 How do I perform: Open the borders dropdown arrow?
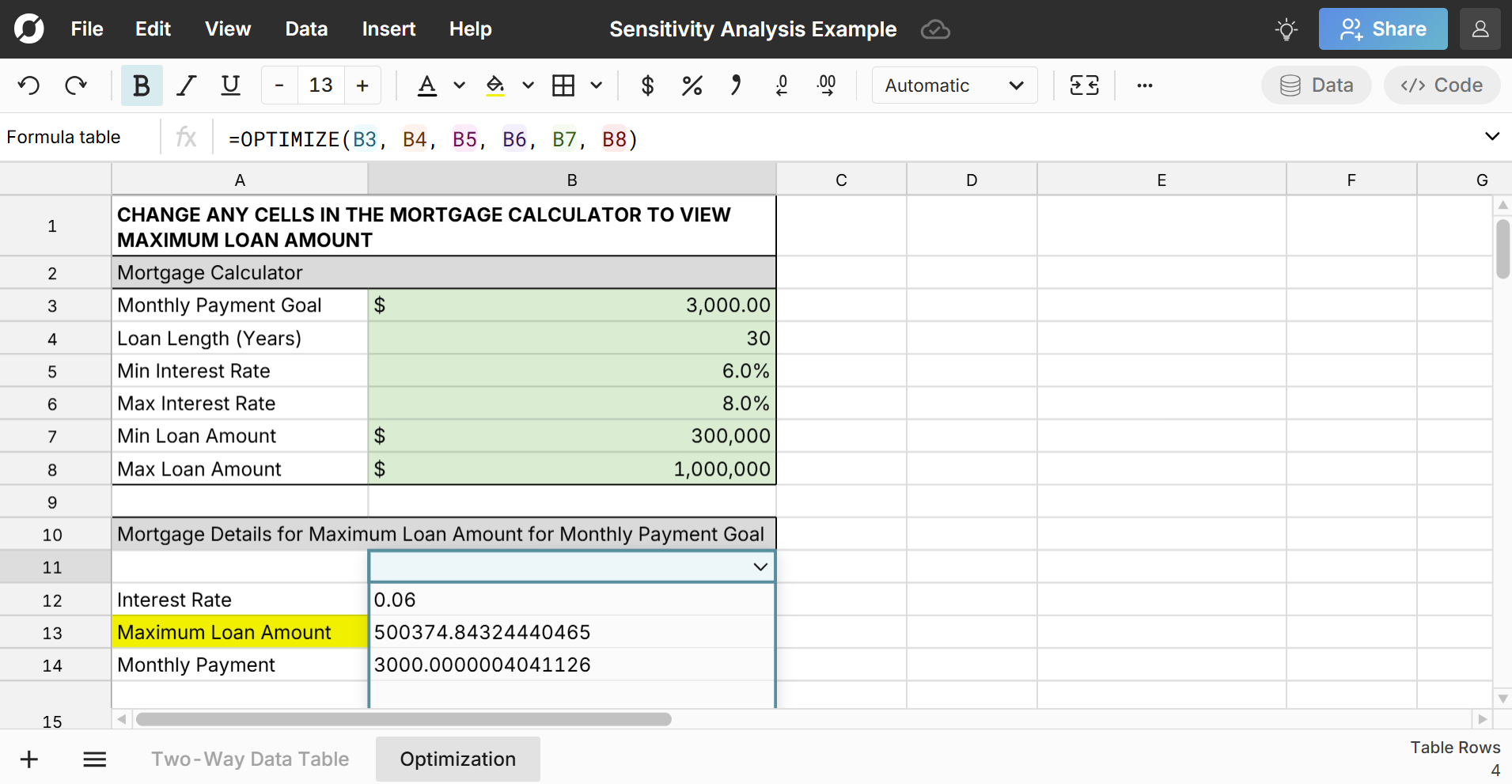pos(597,85)
